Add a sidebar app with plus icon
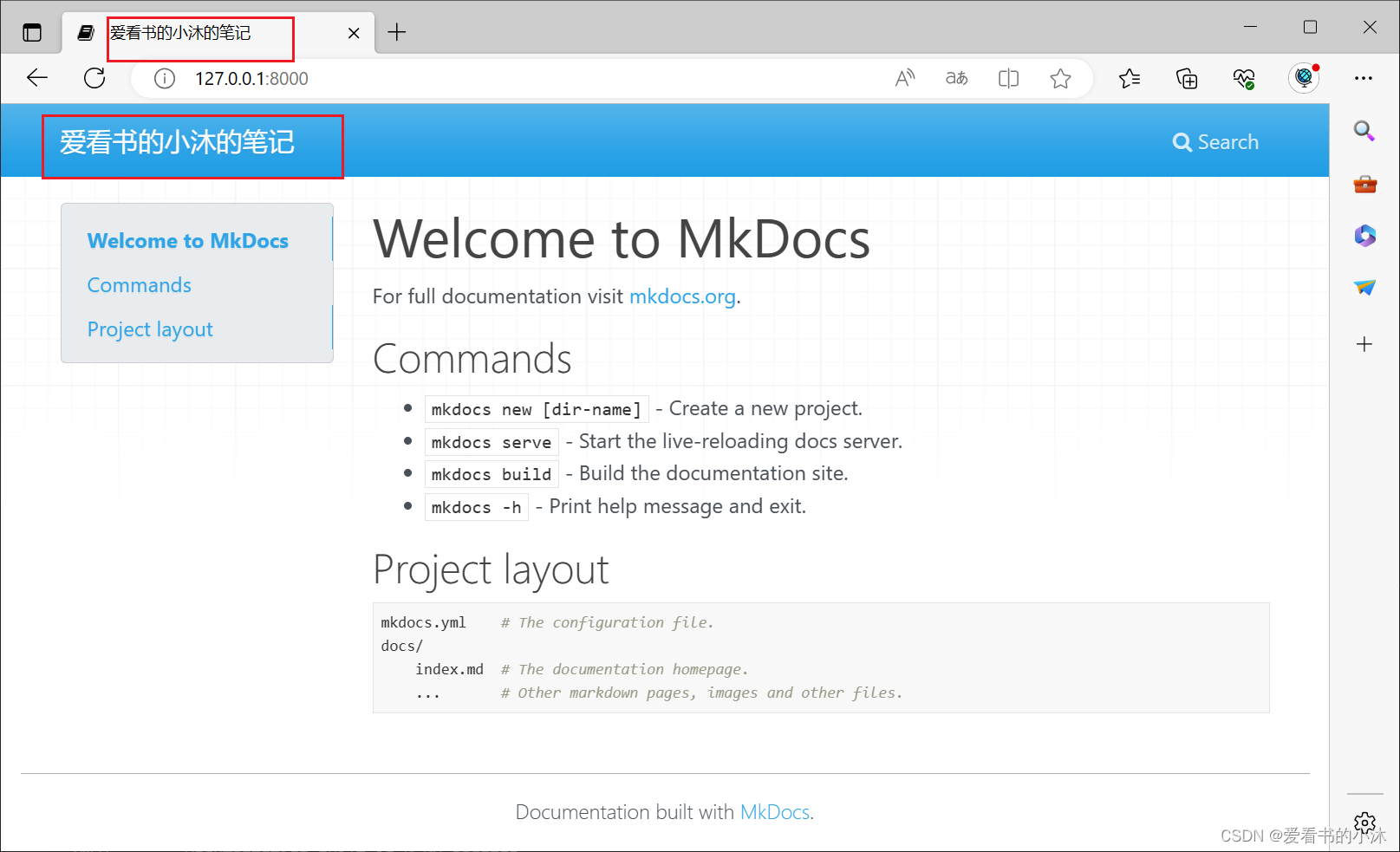This screenshot has width=1400, height=852. click(1364, 344)
